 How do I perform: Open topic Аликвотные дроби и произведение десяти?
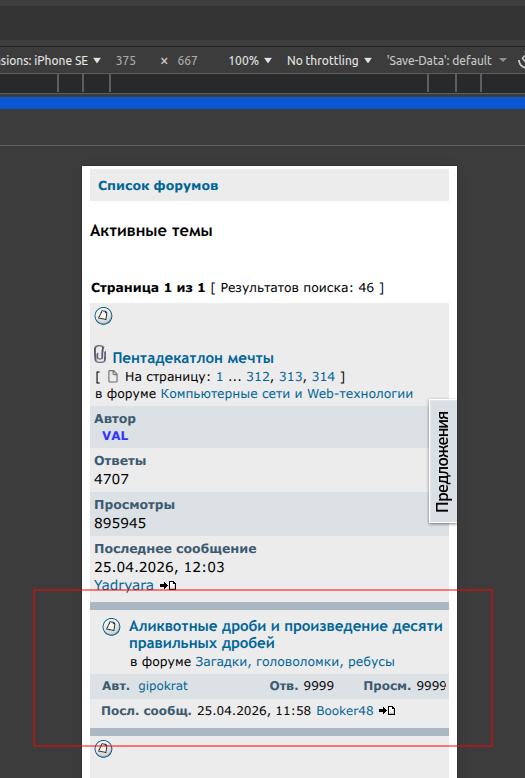click(x=286, y=635)
